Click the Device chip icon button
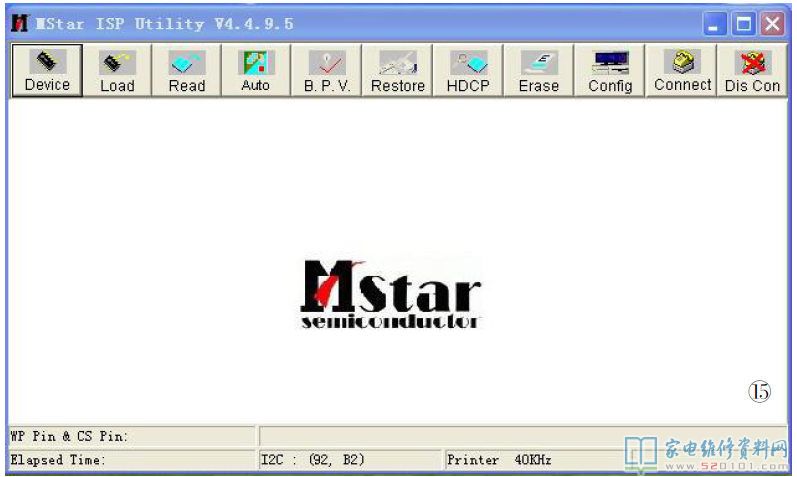 pyautogui.click(x=47, y=71)
